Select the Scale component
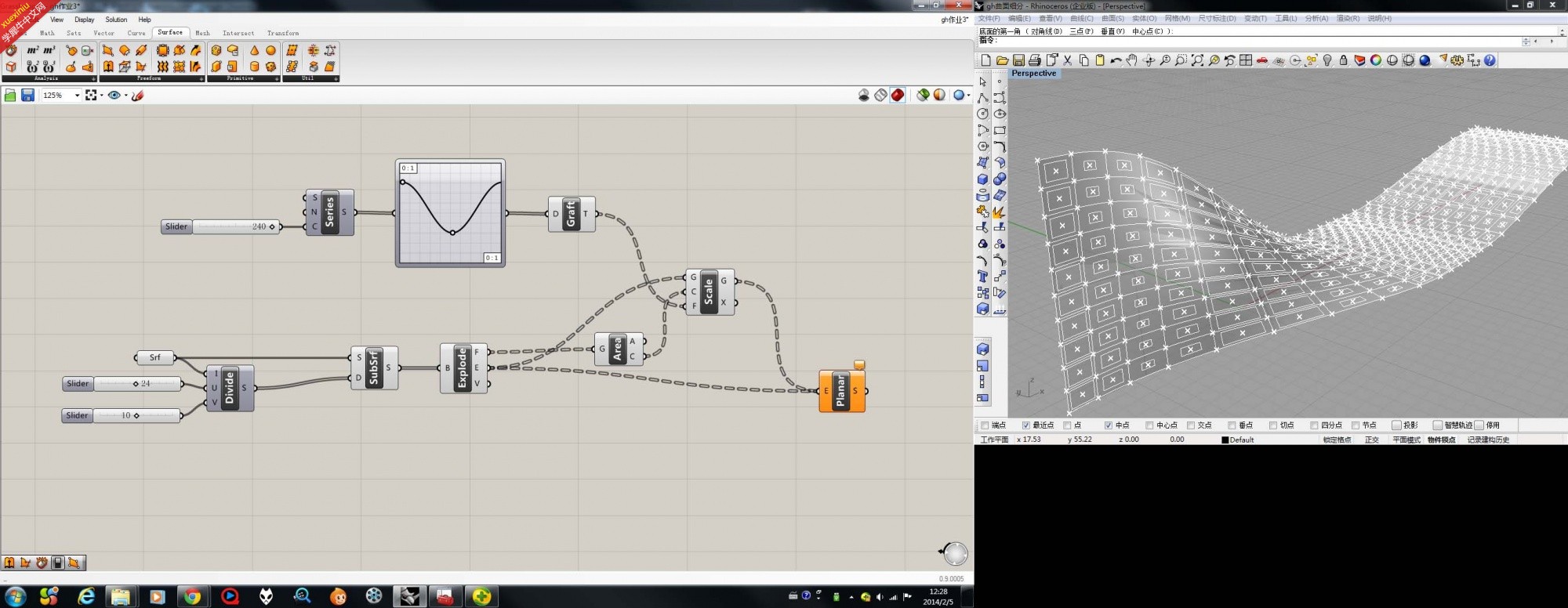The height and width of the screenshot is (608, 1568). pyautogui.click(x=710, y=291)
